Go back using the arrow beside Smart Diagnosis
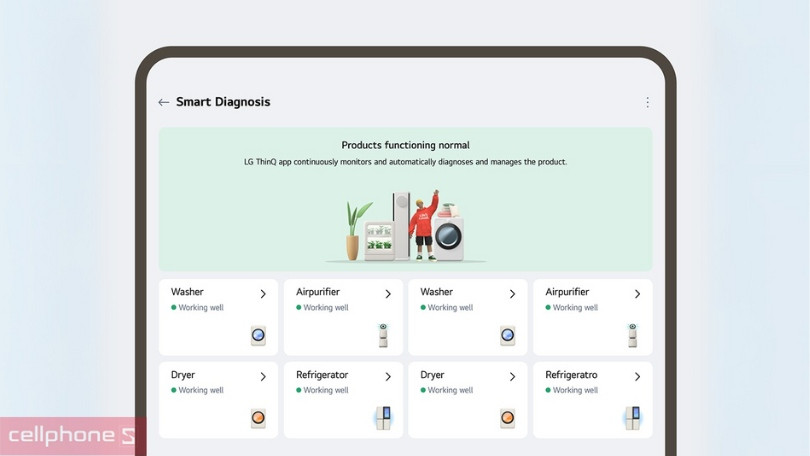The height and width of the screenshot is (456, 810). point(164,102)
